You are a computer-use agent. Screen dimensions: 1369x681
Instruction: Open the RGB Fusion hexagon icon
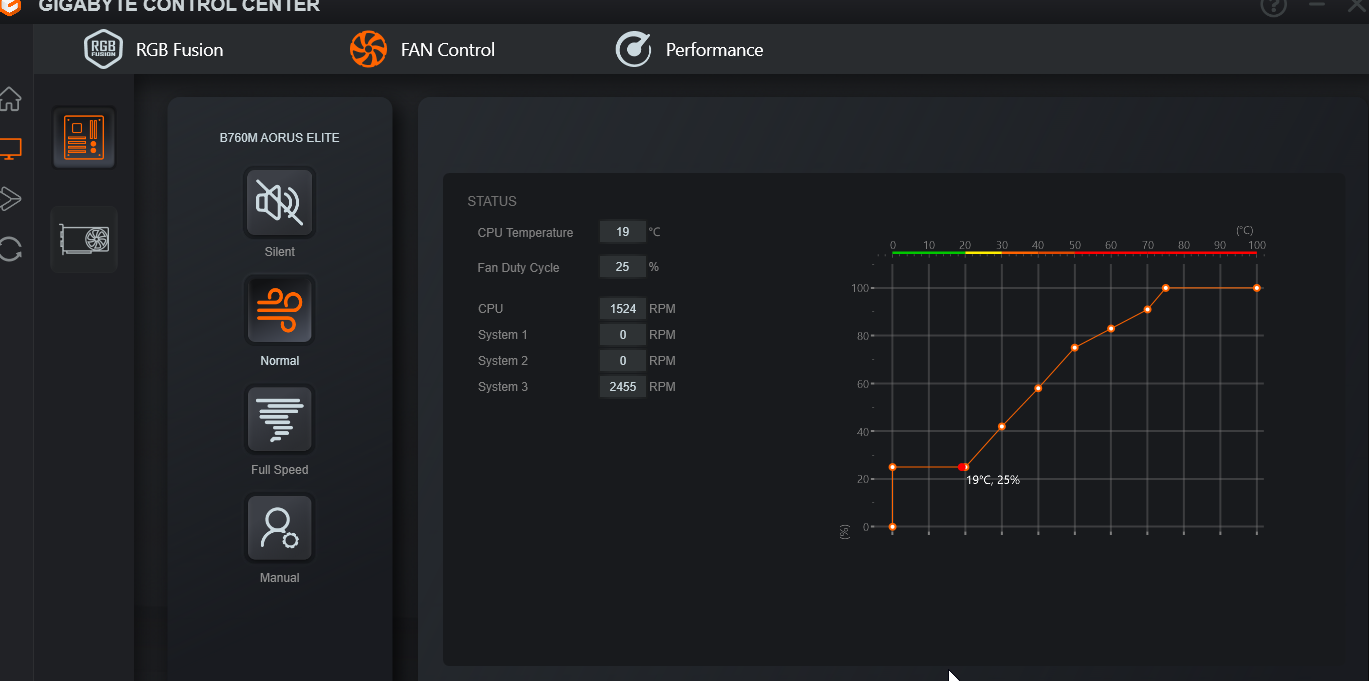click(103, 49)
